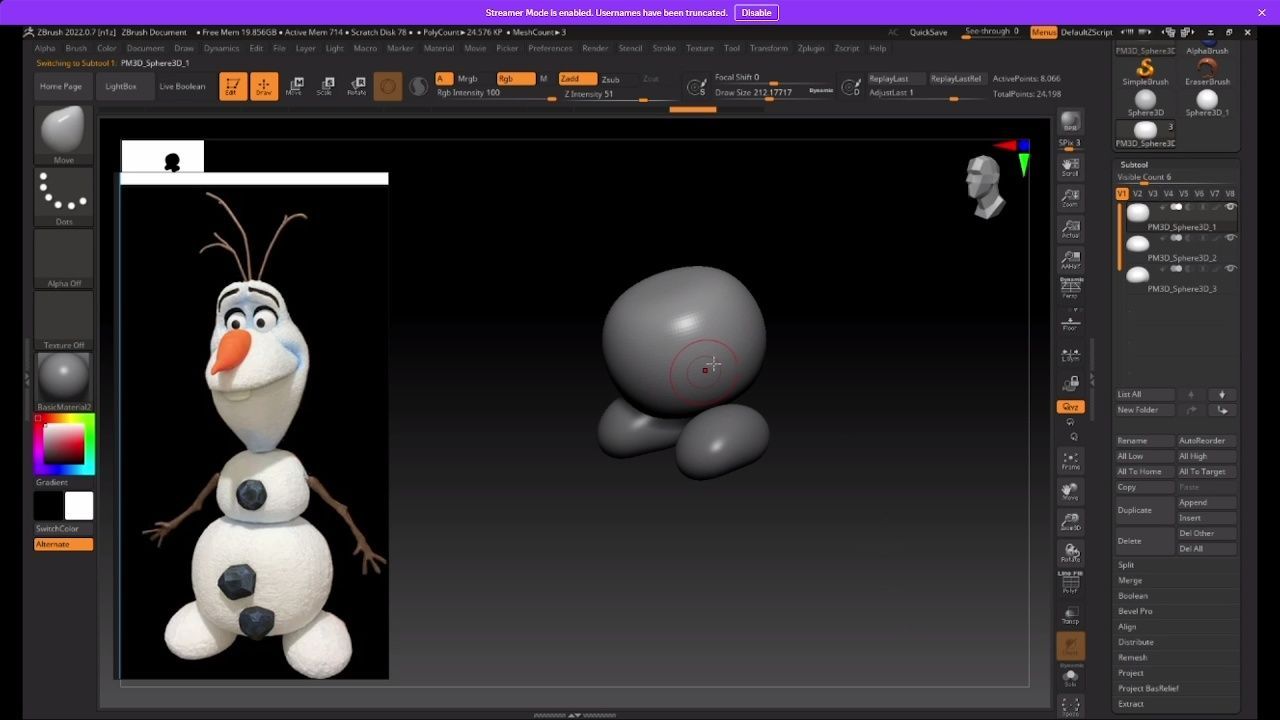Click the Sphere3D tool thumbnail

pos(1145,102)
